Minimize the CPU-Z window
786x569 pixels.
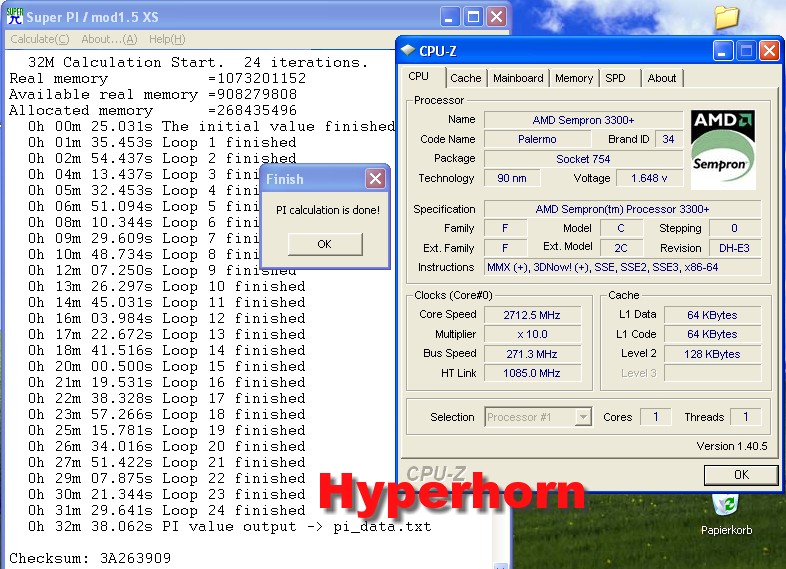pyautogui.click(x=722, y=51)
